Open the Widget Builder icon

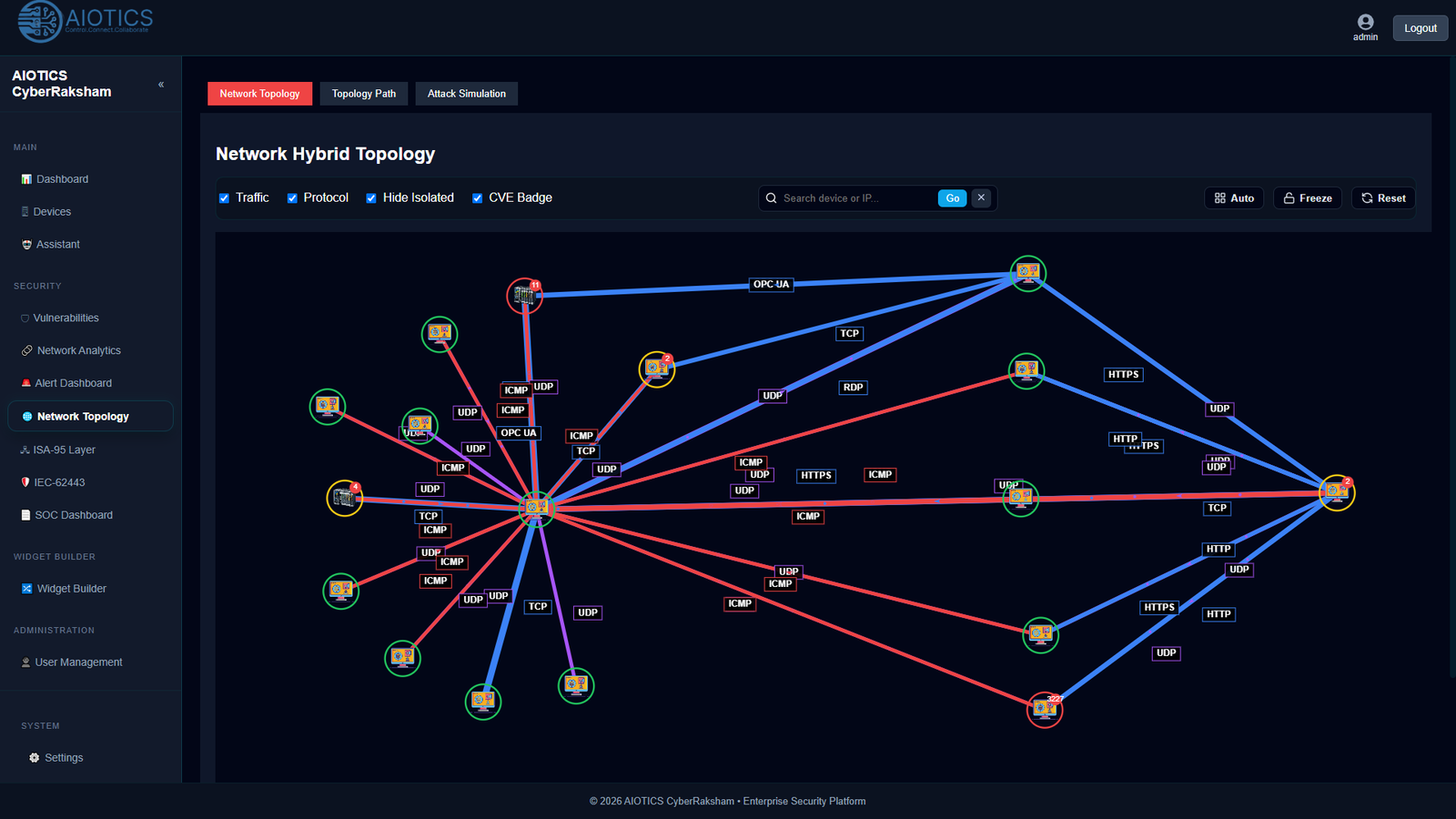click(x=26, y=589)
